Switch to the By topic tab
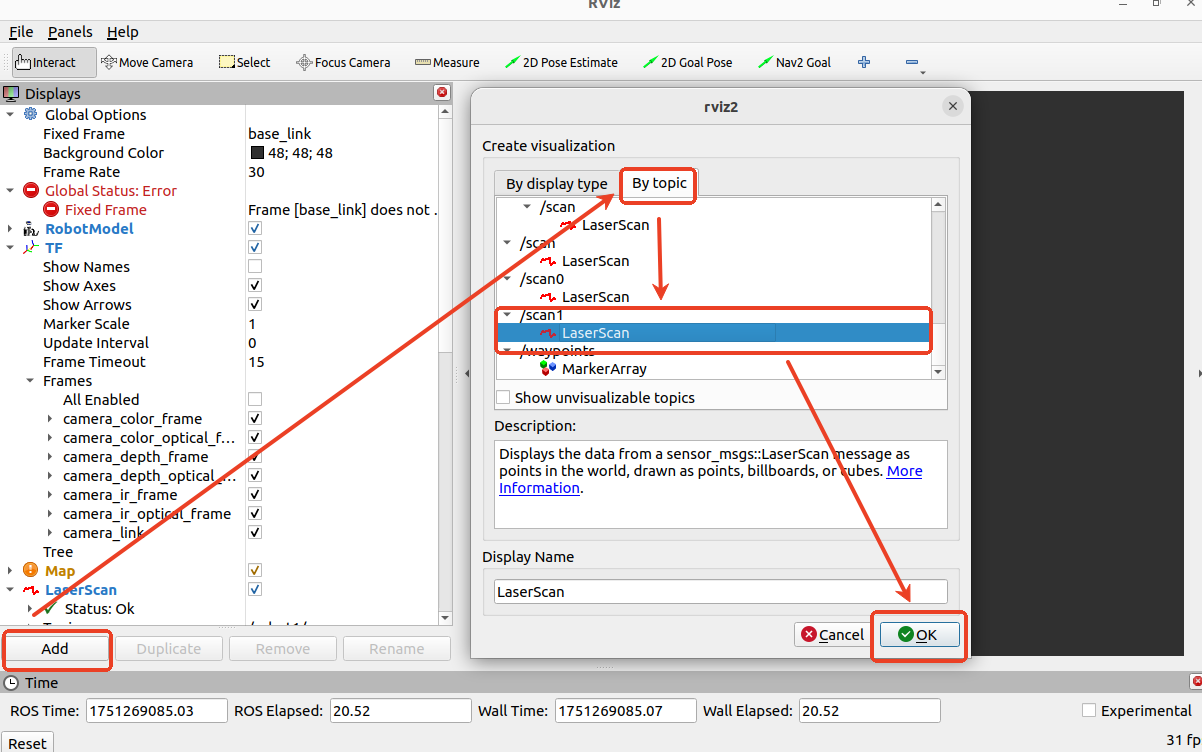 coord(659,183)
